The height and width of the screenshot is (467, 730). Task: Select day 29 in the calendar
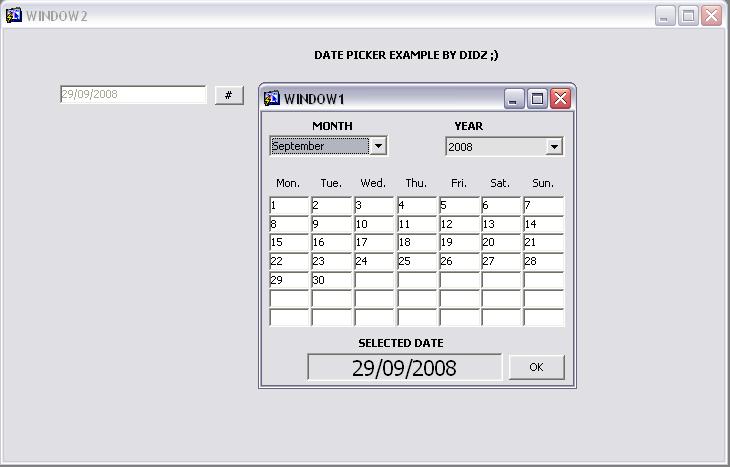click(289, 281)
